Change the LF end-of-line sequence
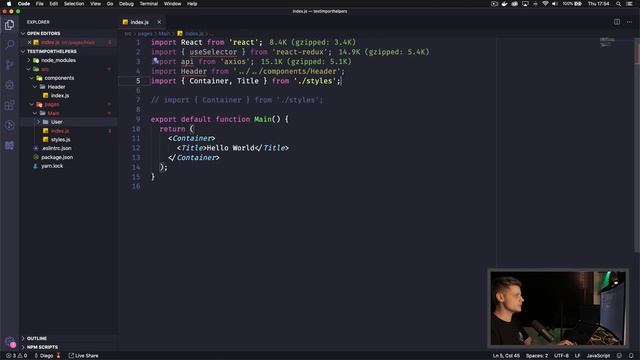 578,356
